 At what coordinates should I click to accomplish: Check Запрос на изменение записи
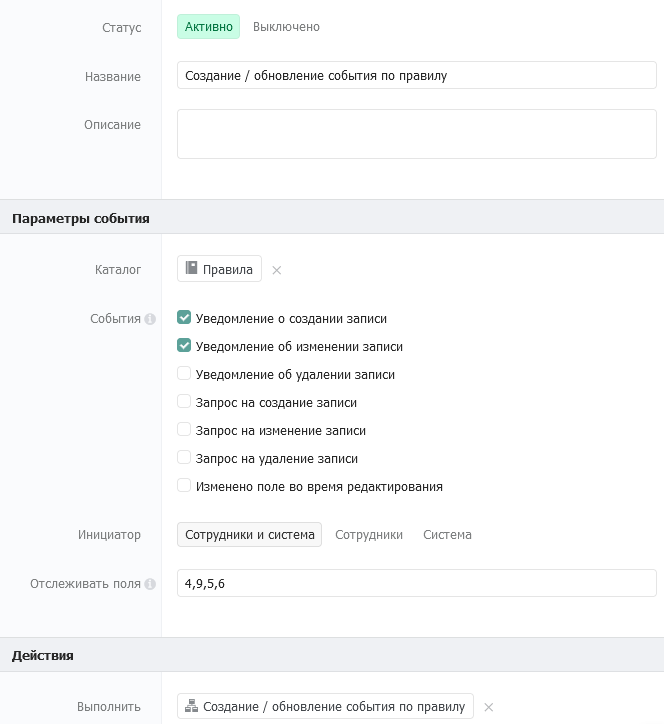(x=184, y=430)
